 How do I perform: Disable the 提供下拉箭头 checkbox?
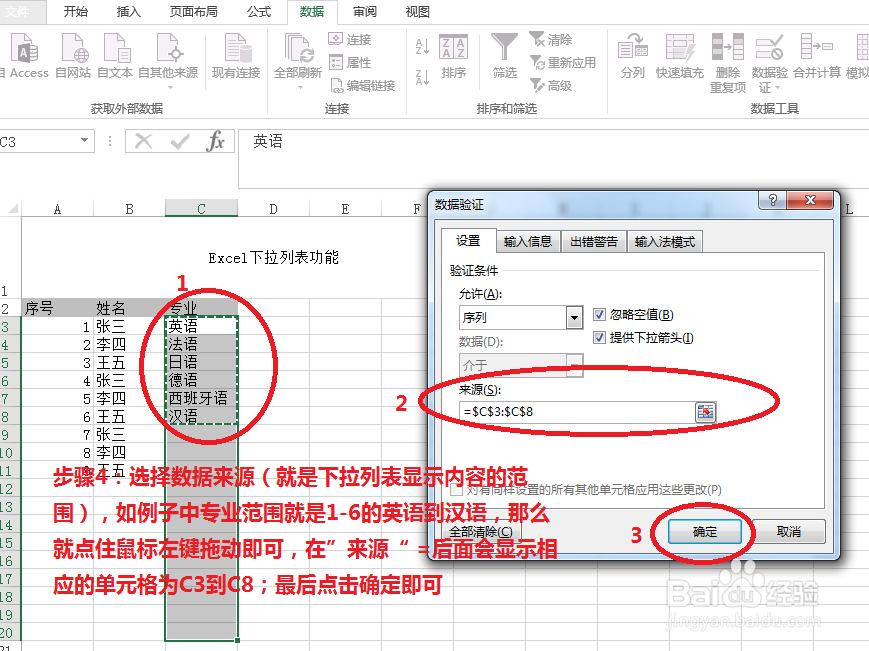(600, 337)
